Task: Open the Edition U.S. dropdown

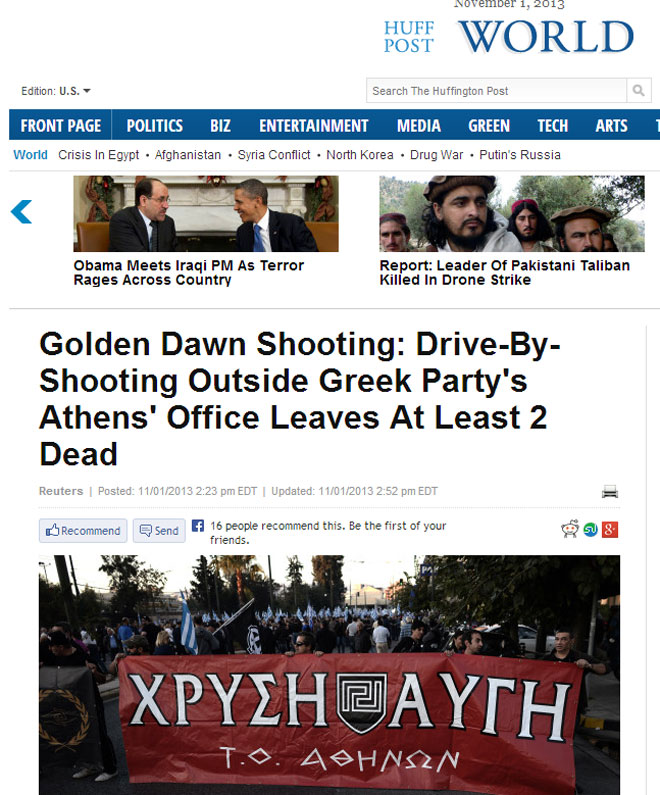Action: pyautogui.click(x=56, y=91)
